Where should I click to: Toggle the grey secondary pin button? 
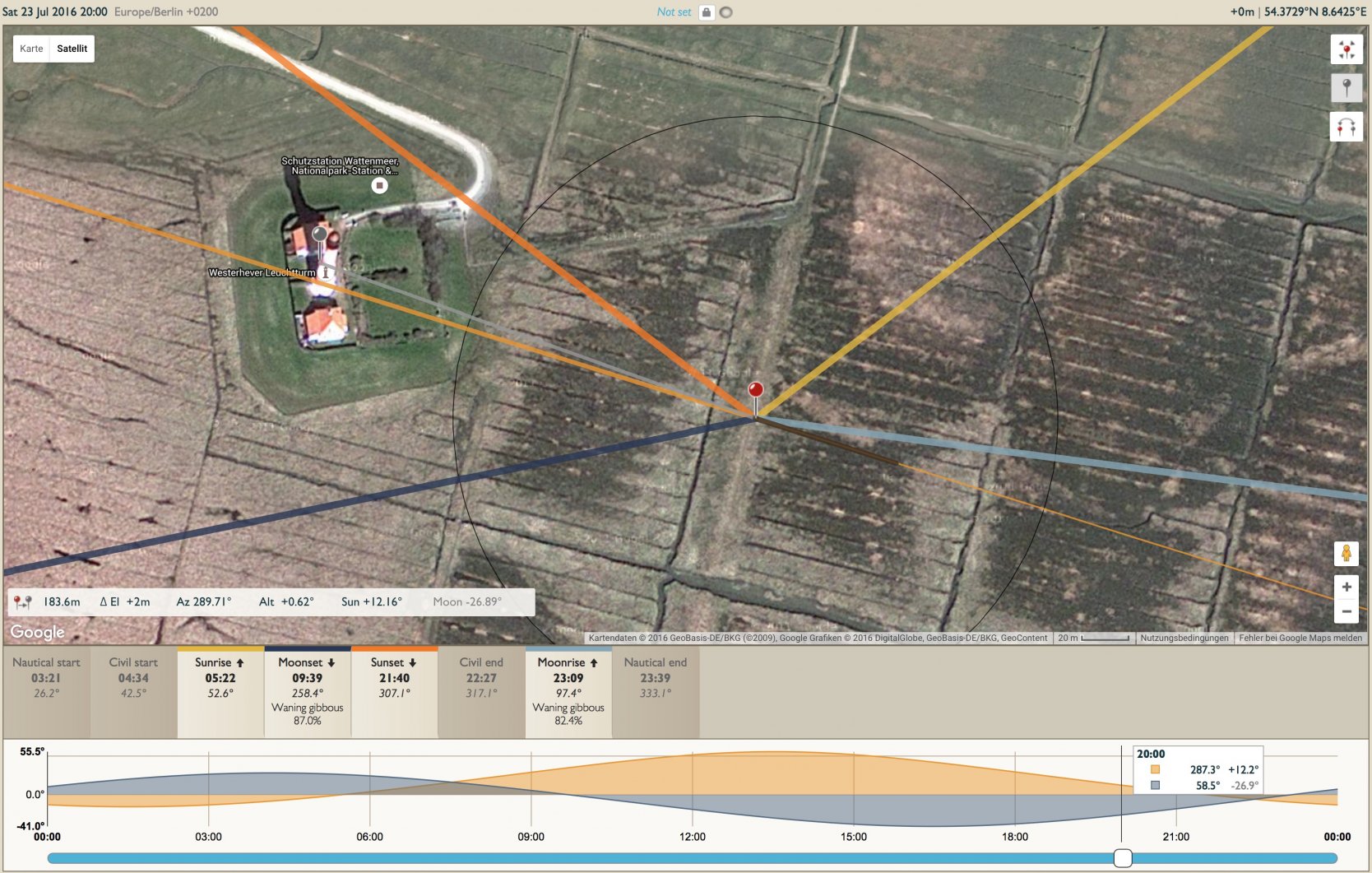[1347, 87]
